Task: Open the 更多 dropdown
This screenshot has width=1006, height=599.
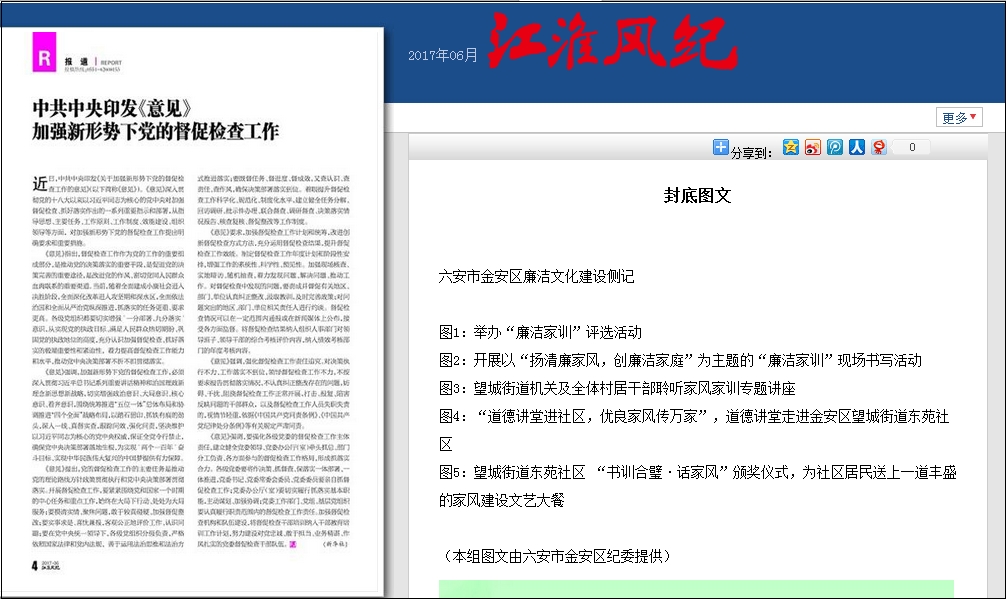Action: [959, 117]
